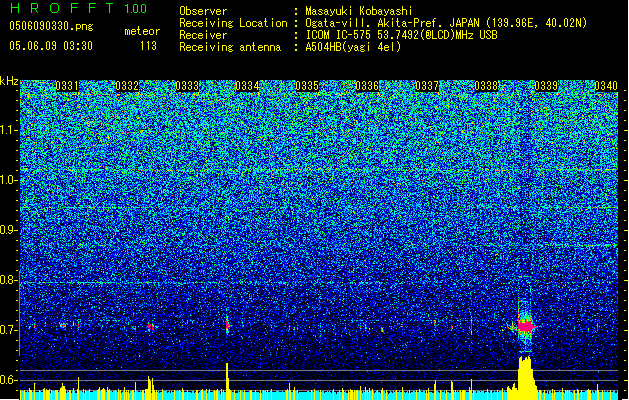
Task: Click the date stamp 05.06.09 03:30
Action: (51, 45)
